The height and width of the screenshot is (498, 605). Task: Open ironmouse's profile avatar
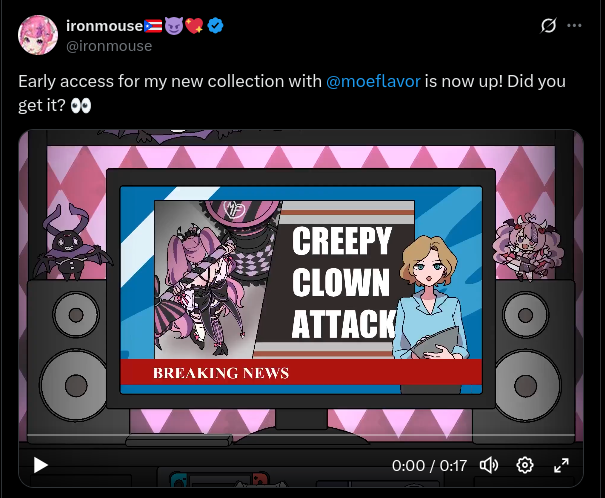[38, 35]
